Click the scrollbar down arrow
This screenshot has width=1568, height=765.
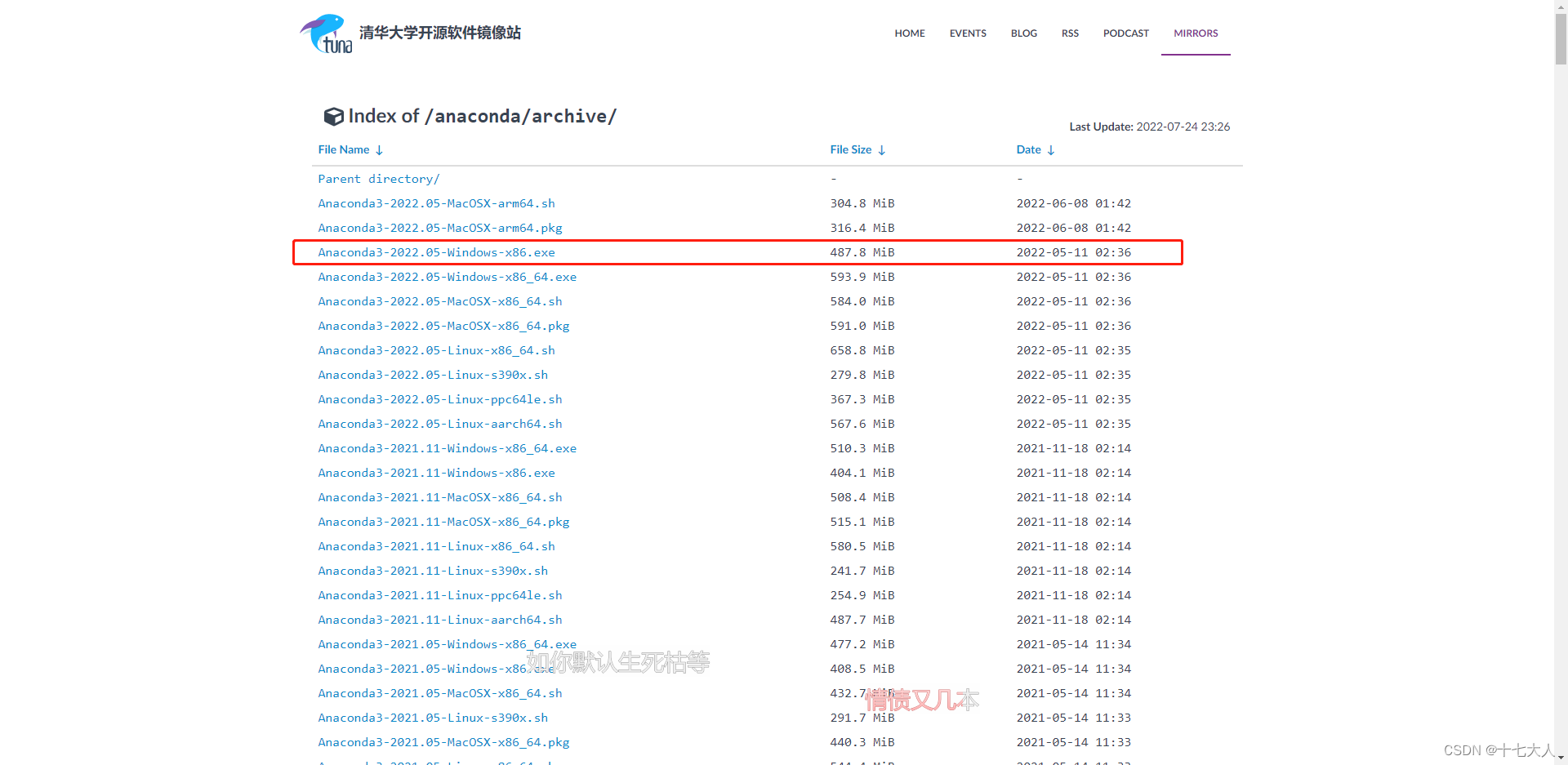(1561, 758)
